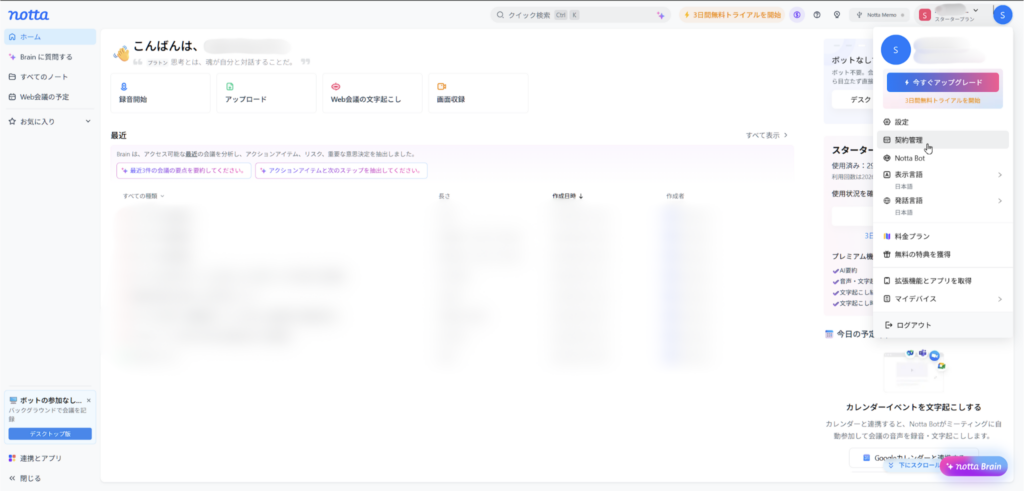This screenshot has height=491, width=1024.
Task: Open the すべての種類 filter dropdown
Action: (x=144, y=196)
